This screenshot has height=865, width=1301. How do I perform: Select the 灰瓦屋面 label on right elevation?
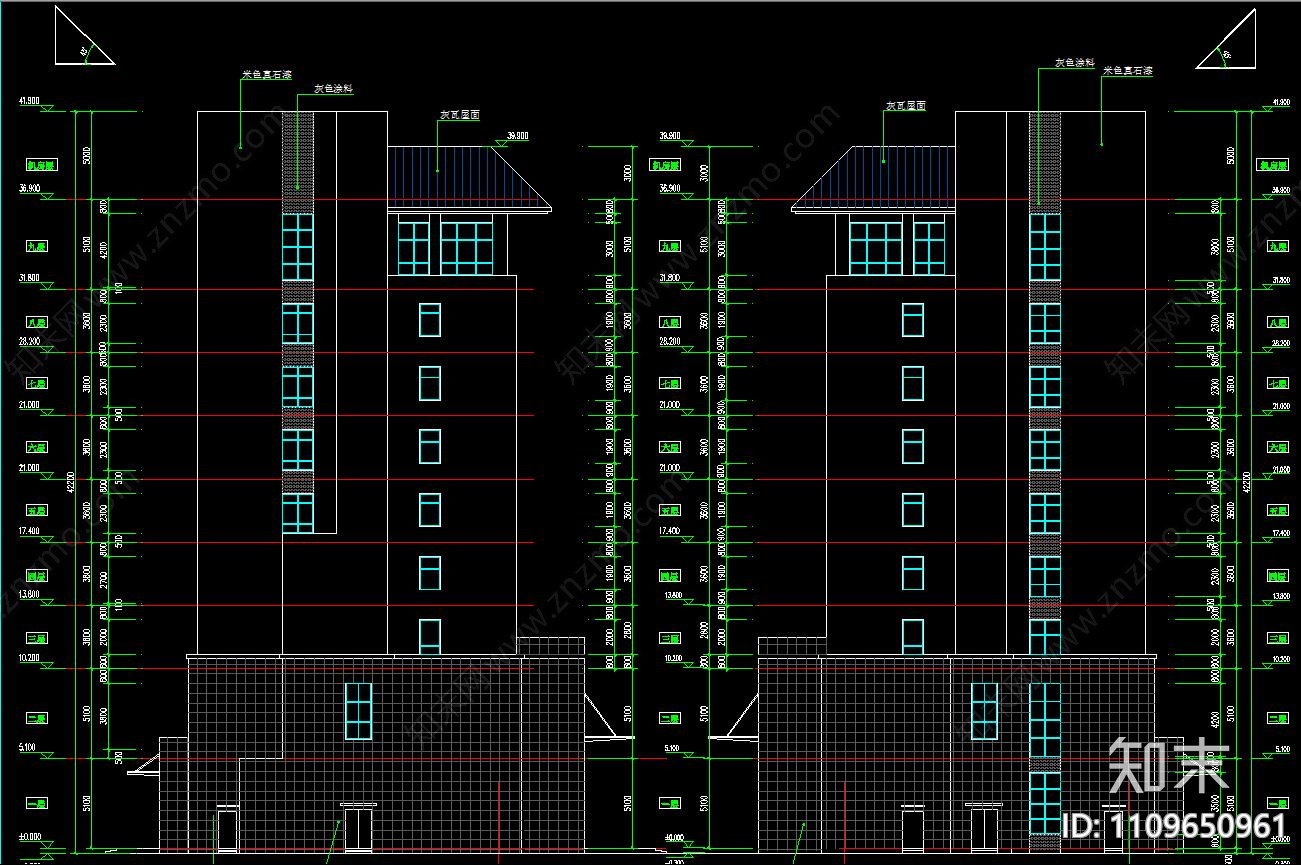[x=905, y=105]
